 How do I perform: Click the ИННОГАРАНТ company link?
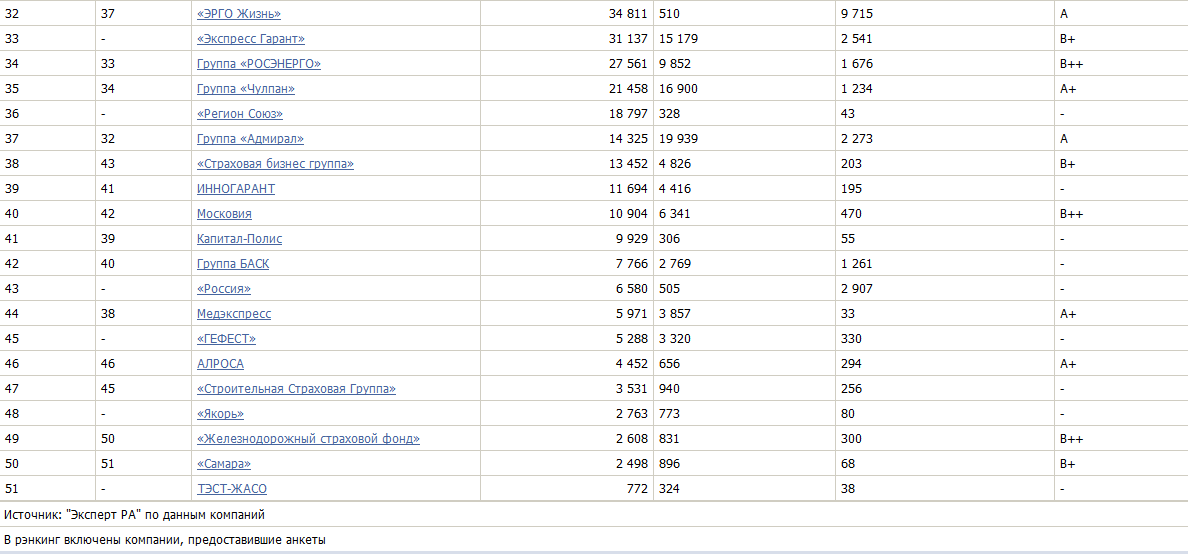235,189
